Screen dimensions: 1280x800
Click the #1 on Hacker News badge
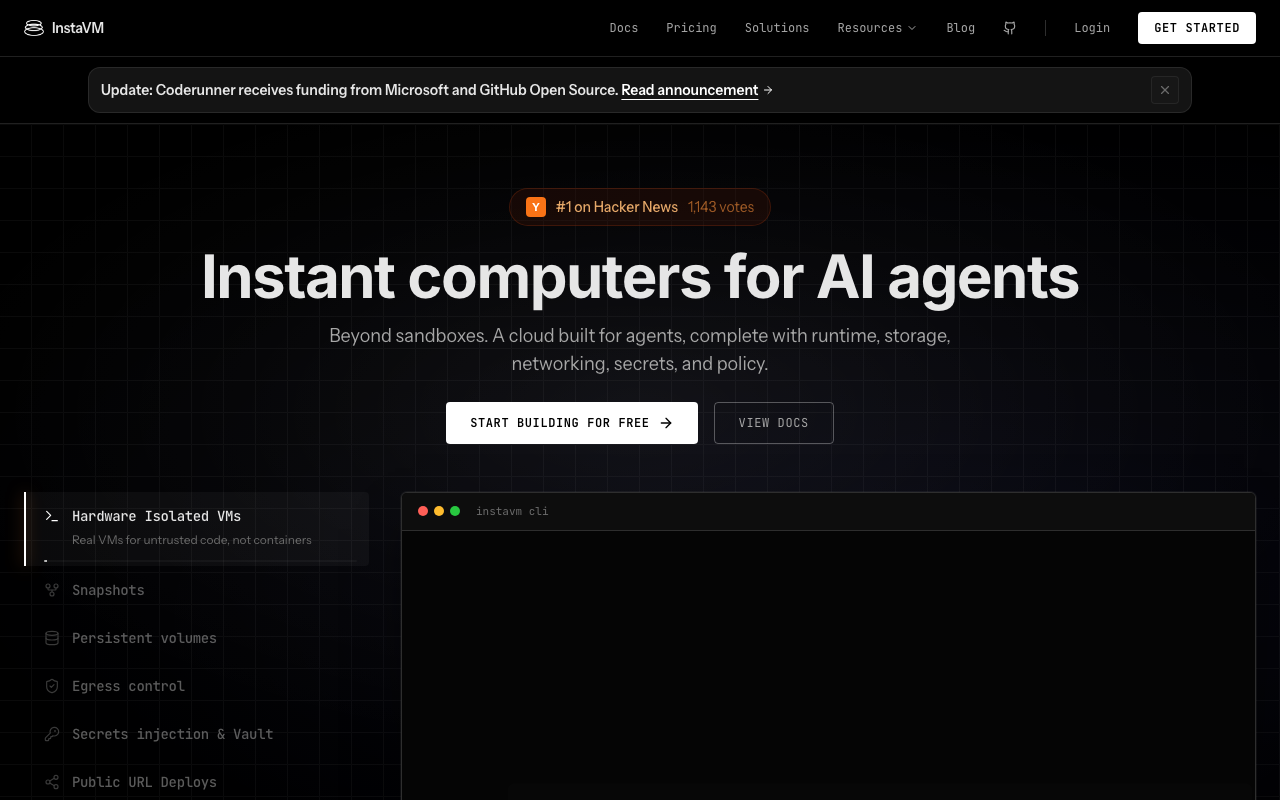(640, 207)
